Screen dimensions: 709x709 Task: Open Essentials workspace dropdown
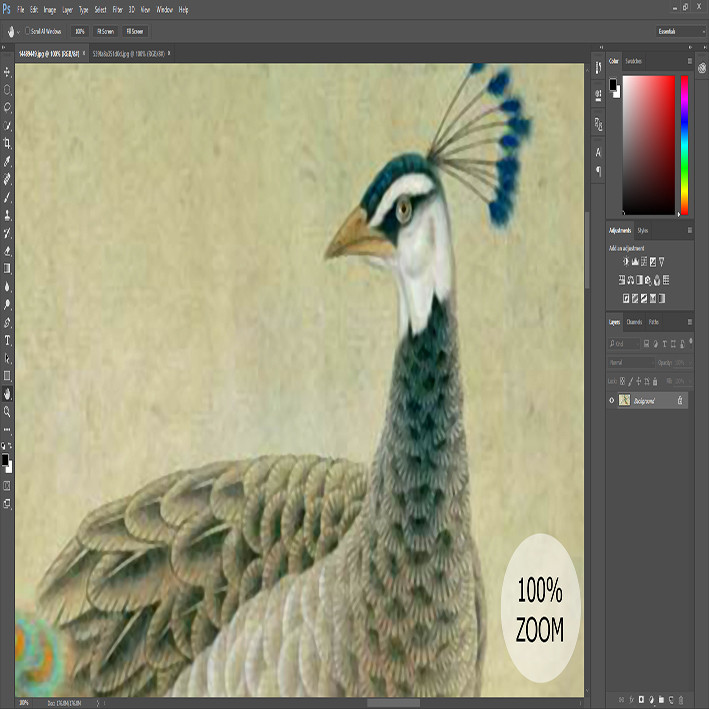point(681,31)
